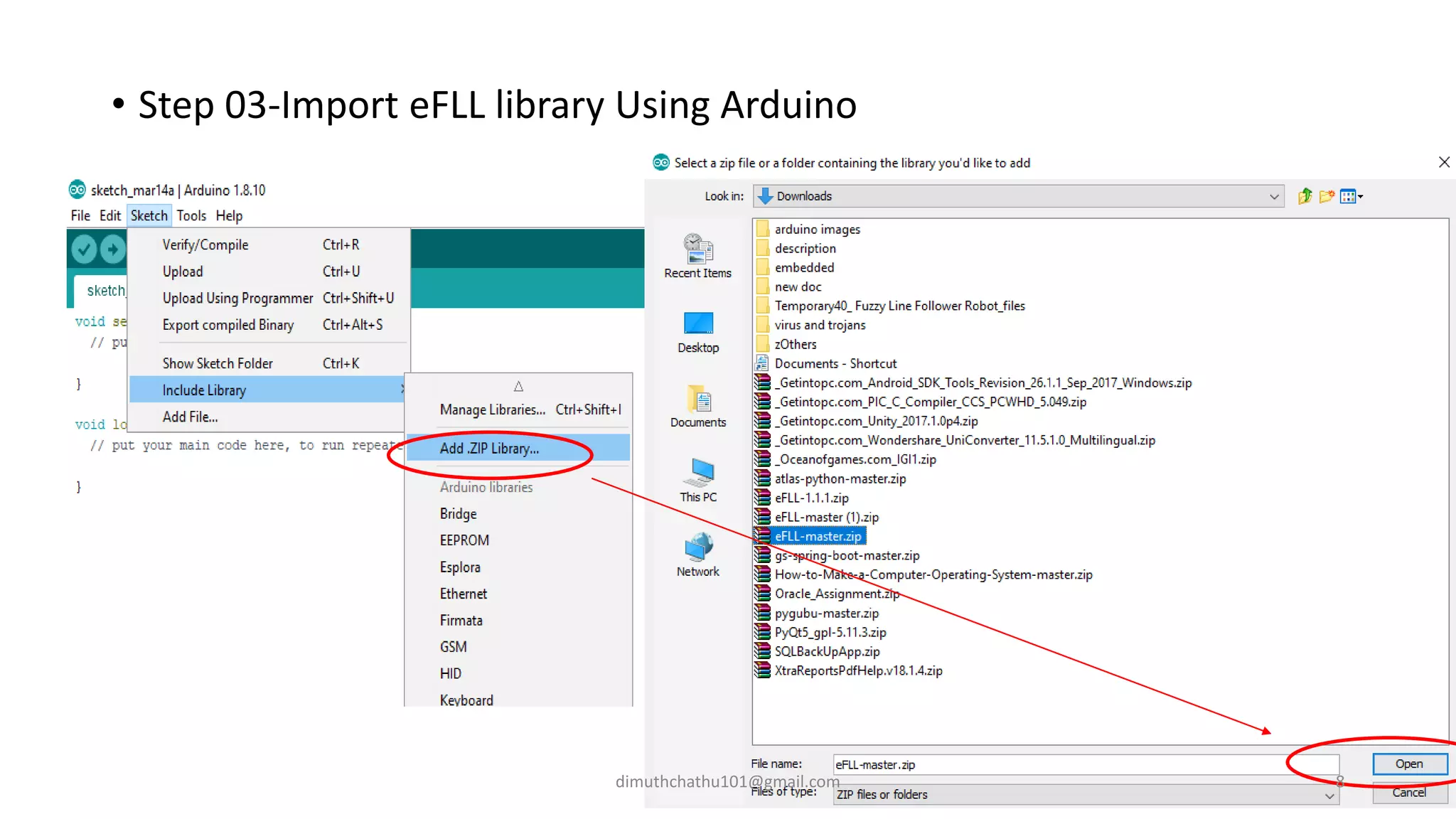Image resolution: width=1456 pixels, height=819 pixels.
Task: Open Documents location in sidebar
Action: click(x=697, y=407)
